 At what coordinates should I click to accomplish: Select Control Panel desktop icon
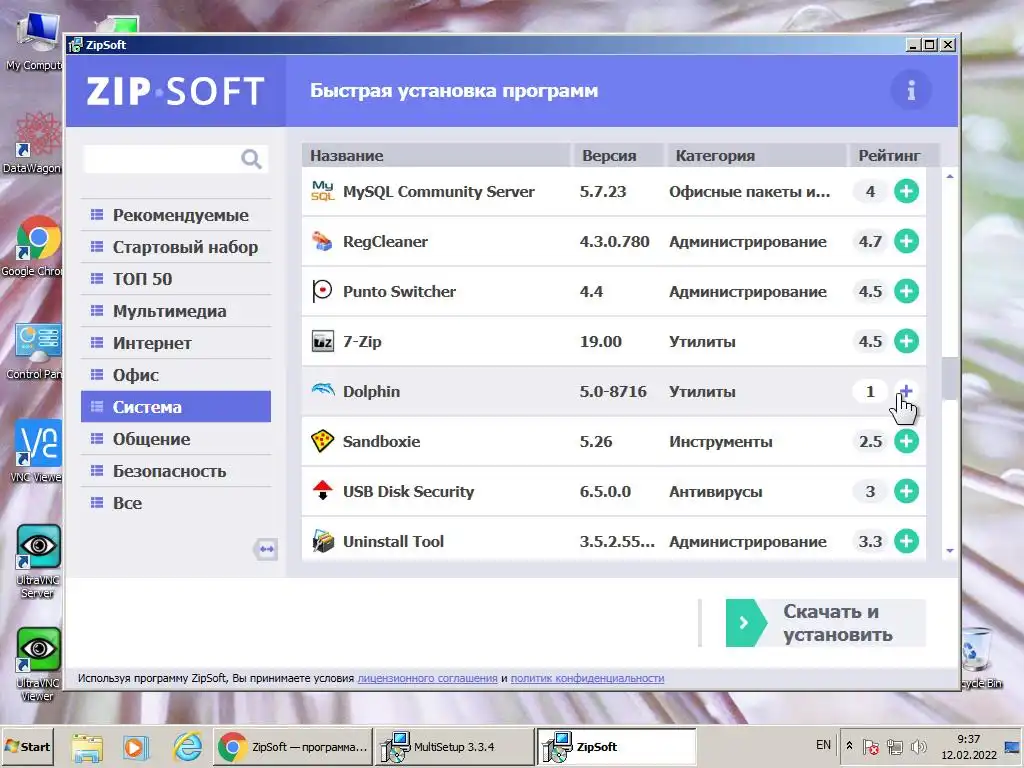[35, 351]
